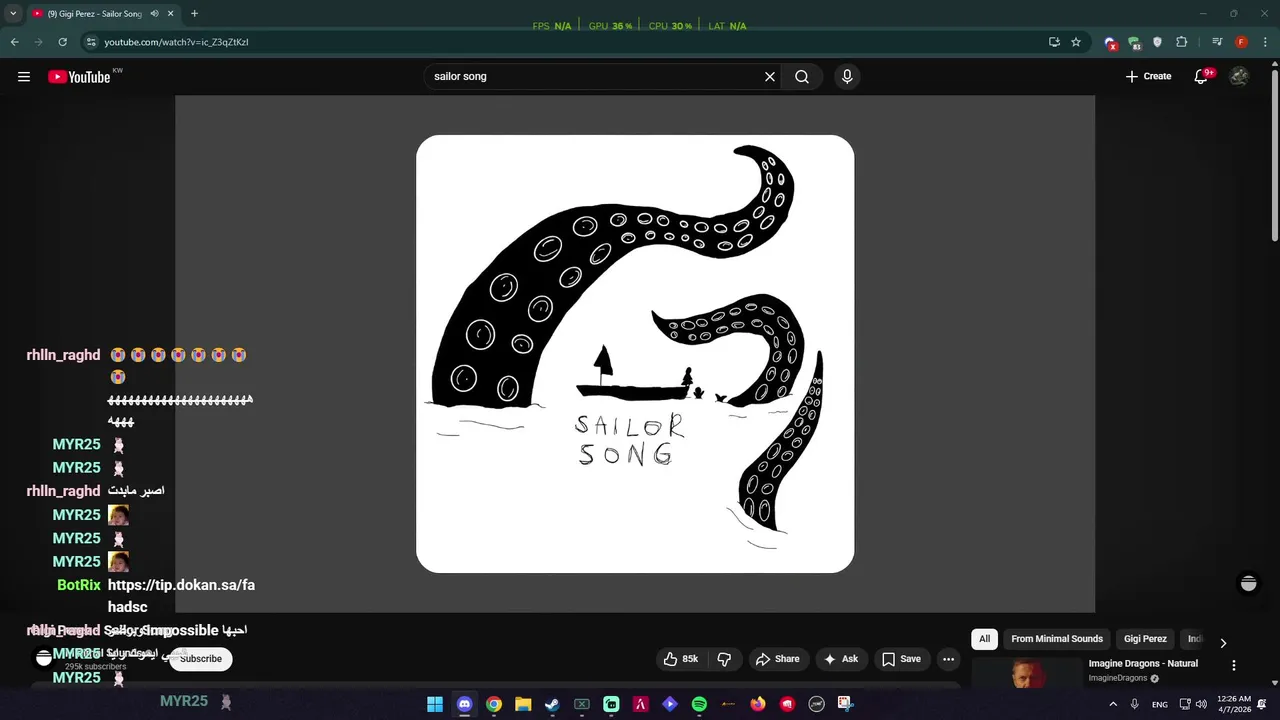Save the video to a playlist
Image resolution: width=1280 pixels, height=720 pixels.
tap(901, 659)
